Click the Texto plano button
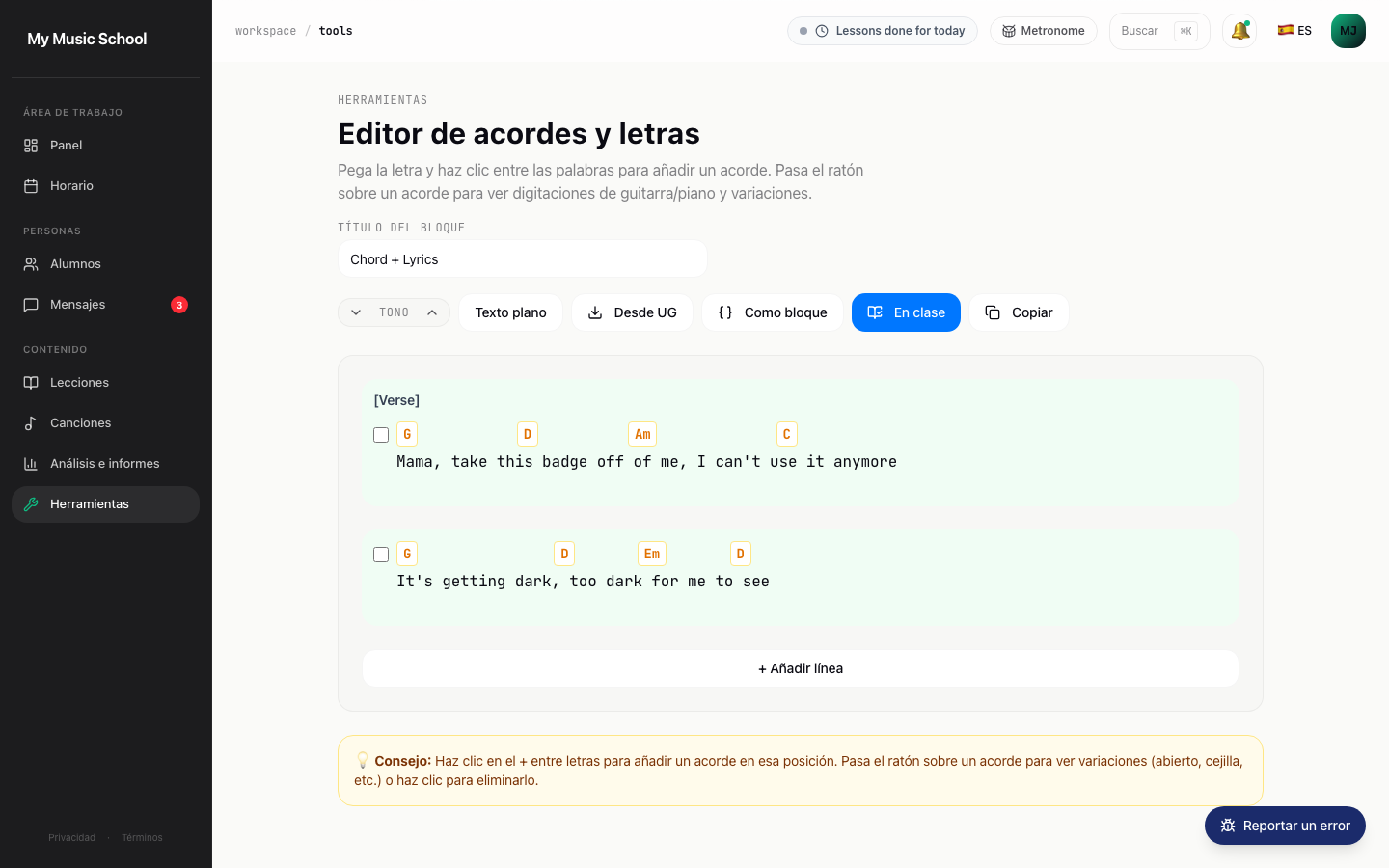 pyautogui.click(x=511, y=312)
